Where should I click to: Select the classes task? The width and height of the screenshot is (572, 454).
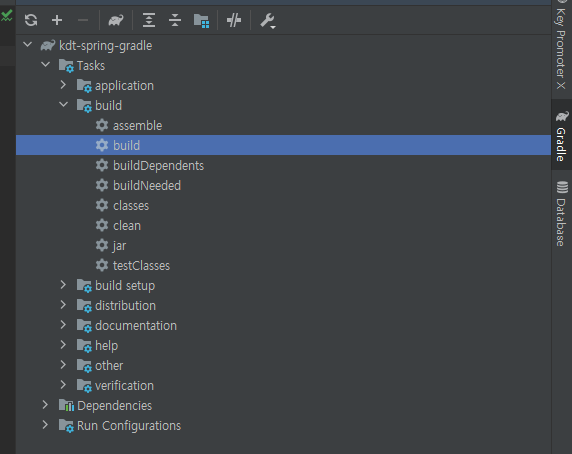coord(131,206)
